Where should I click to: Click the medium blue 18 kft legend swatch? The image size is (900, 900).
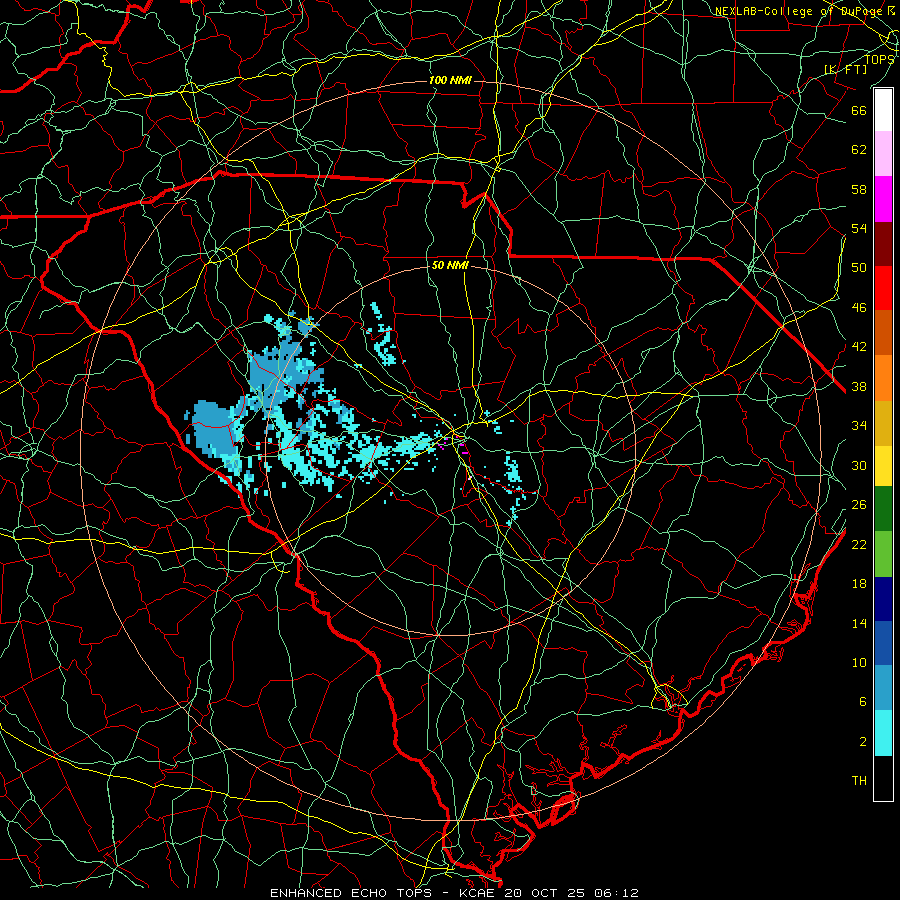click(883, 643)
